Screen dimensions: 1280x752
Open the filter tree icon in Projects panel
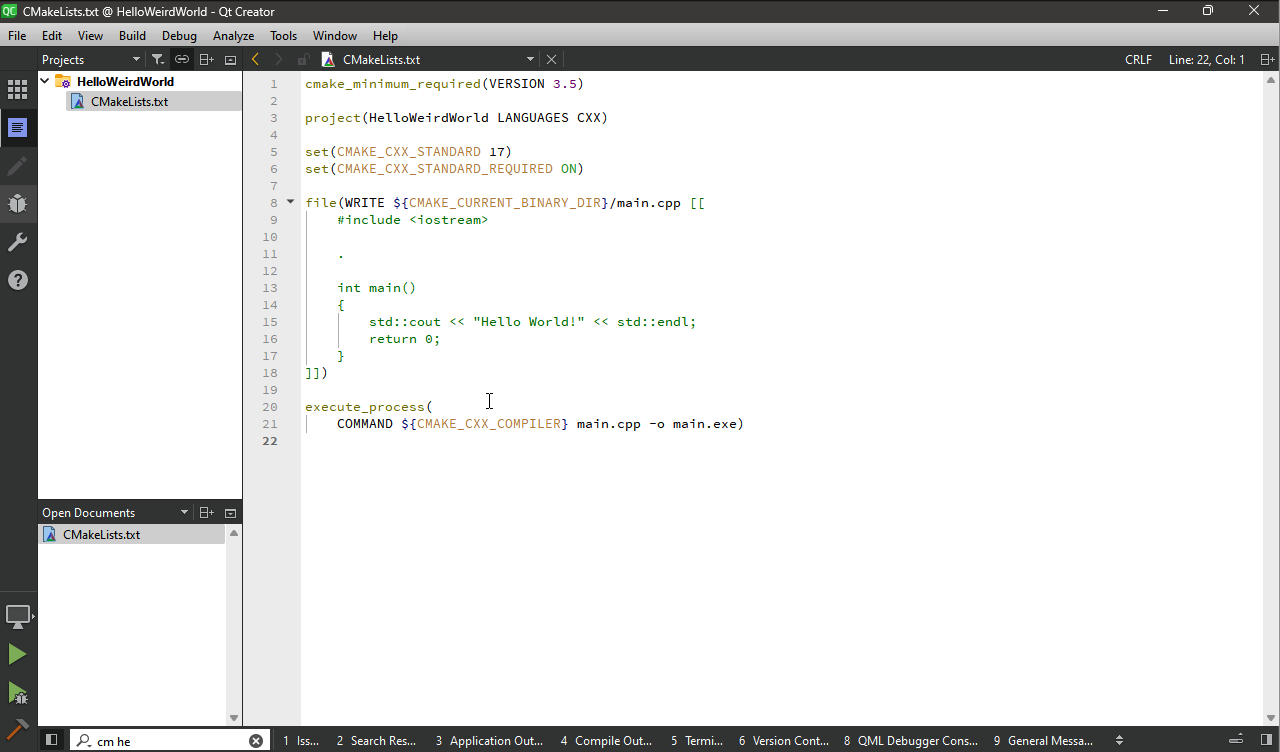158,60
